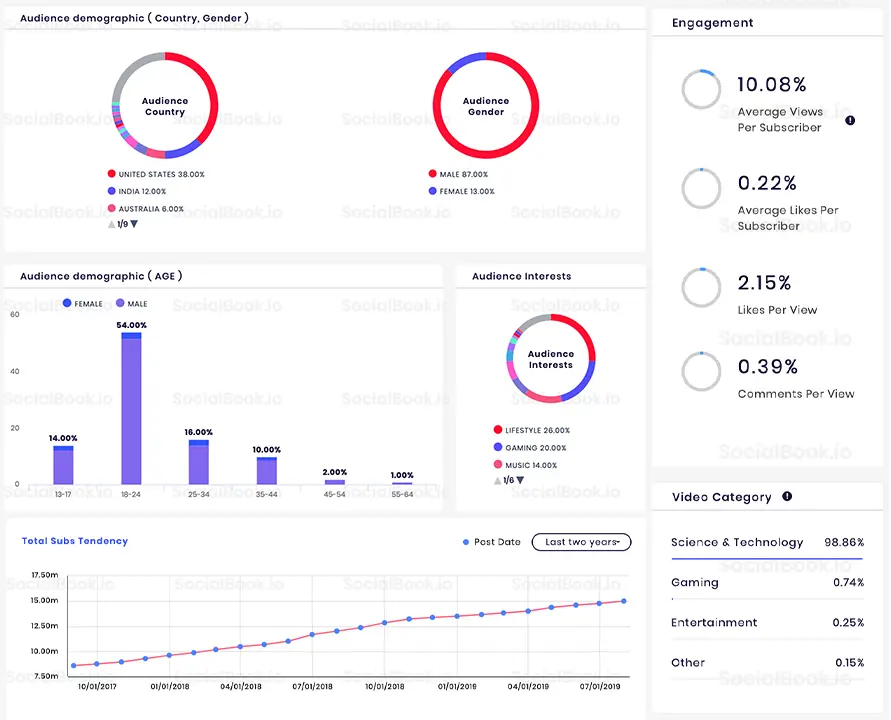Click previous-page triangle in Audience Interests legend
891x720 pixels.
(498, 481)
